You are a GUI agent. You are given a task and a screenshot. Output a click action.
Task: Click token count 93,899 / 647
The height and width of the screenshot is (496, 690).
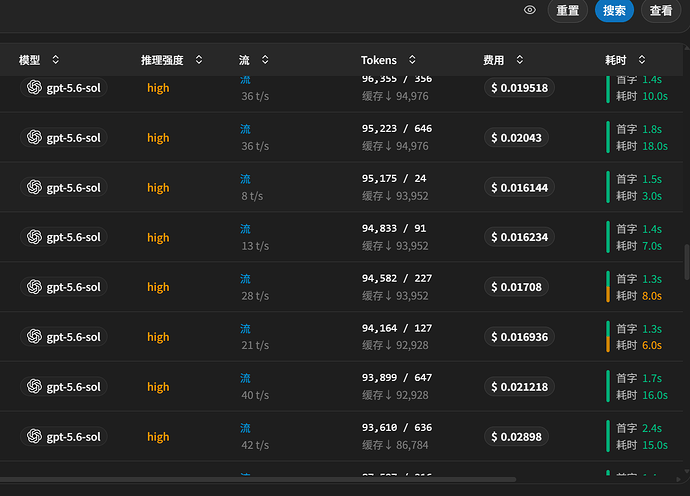tap(397, 378)
